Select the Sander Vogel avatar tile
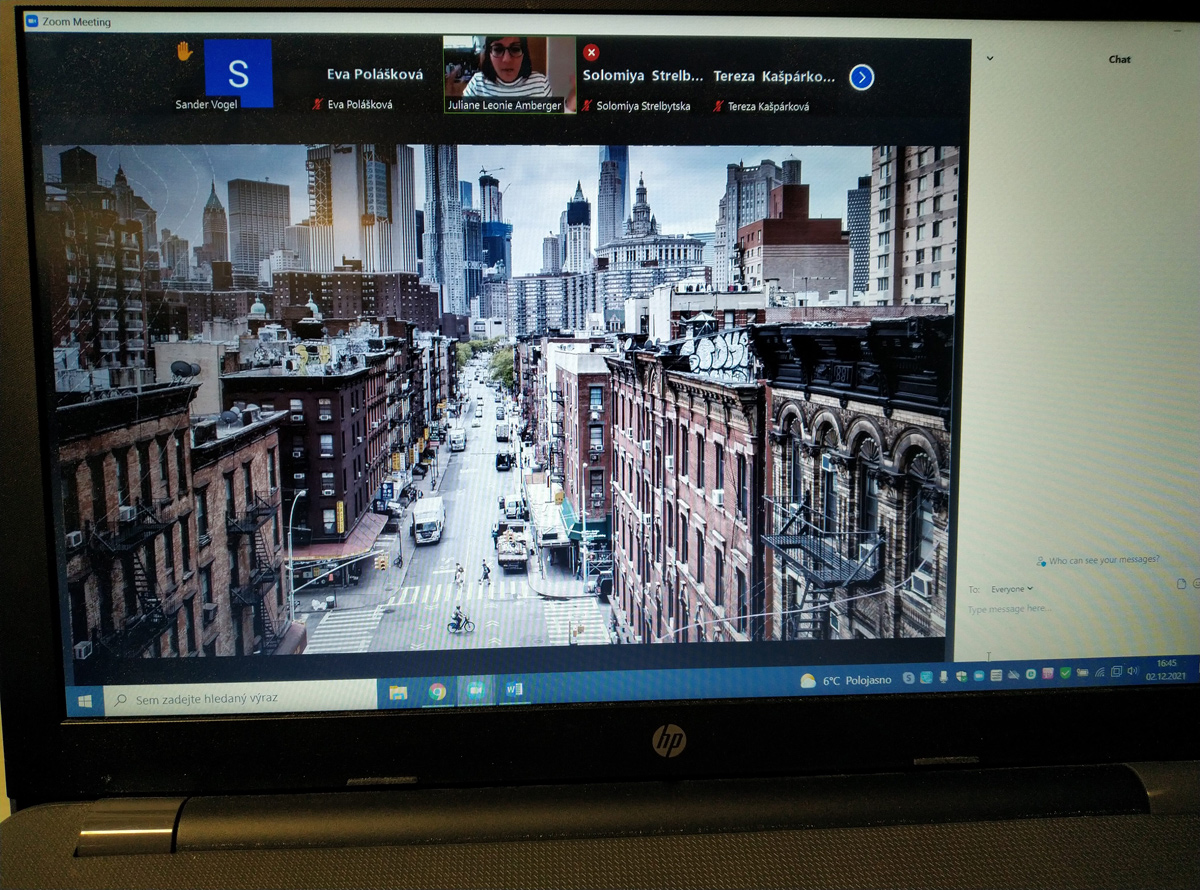 coord(238,73)
